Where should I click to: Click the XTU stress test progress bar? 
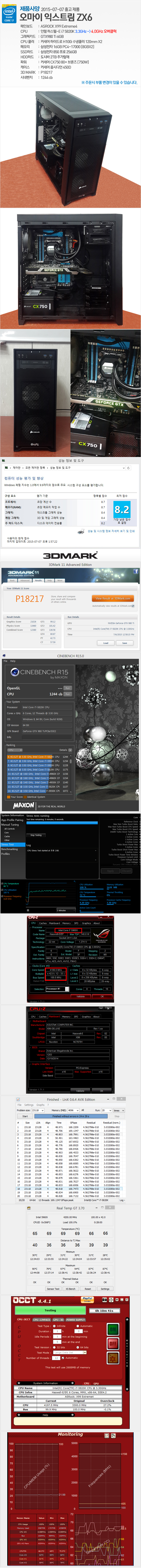[x=62, y=823]
